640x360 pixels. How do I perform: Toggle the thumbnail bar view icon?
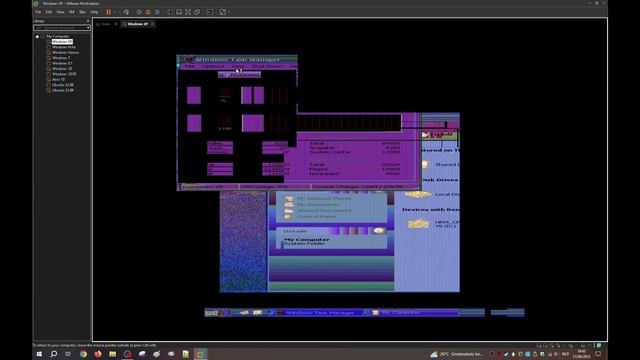179,12
